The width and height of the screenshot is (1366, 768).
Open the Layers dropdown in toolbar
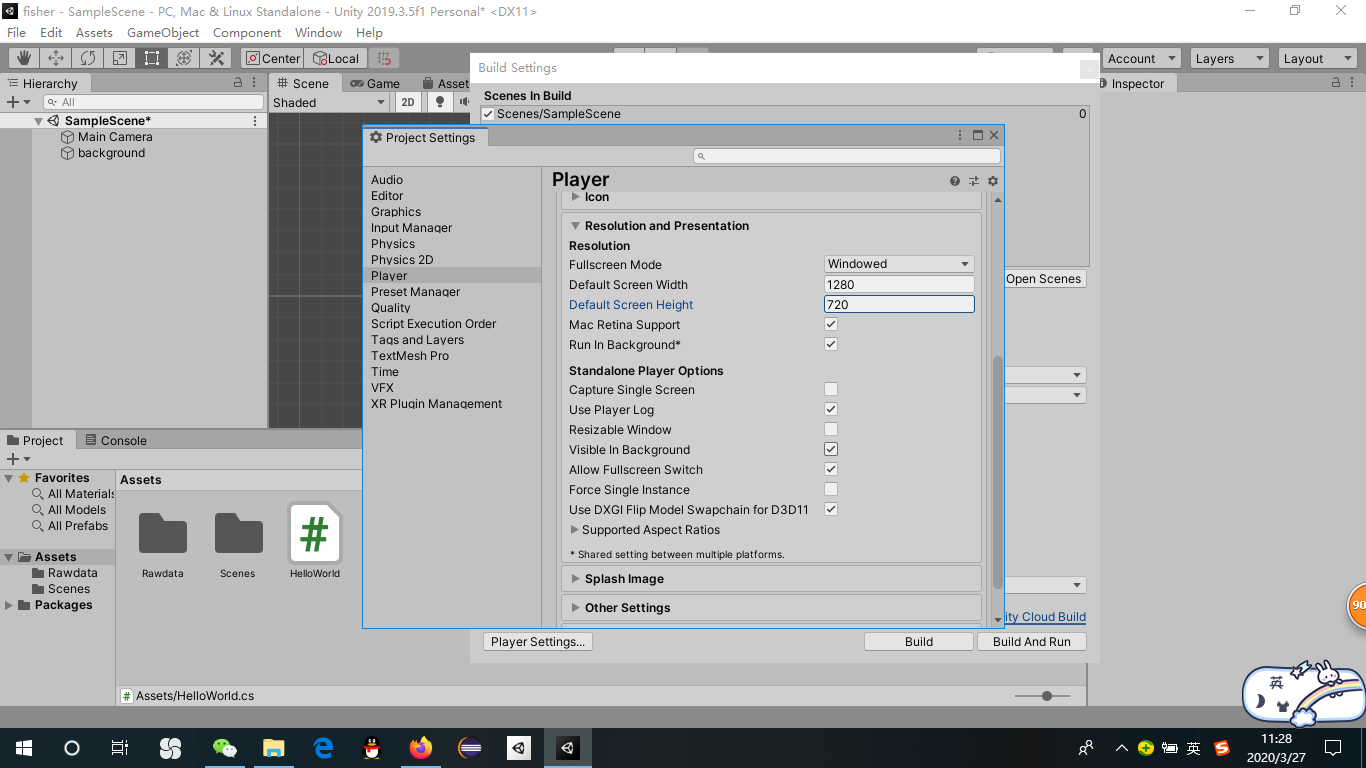[x=1229, y=59]
